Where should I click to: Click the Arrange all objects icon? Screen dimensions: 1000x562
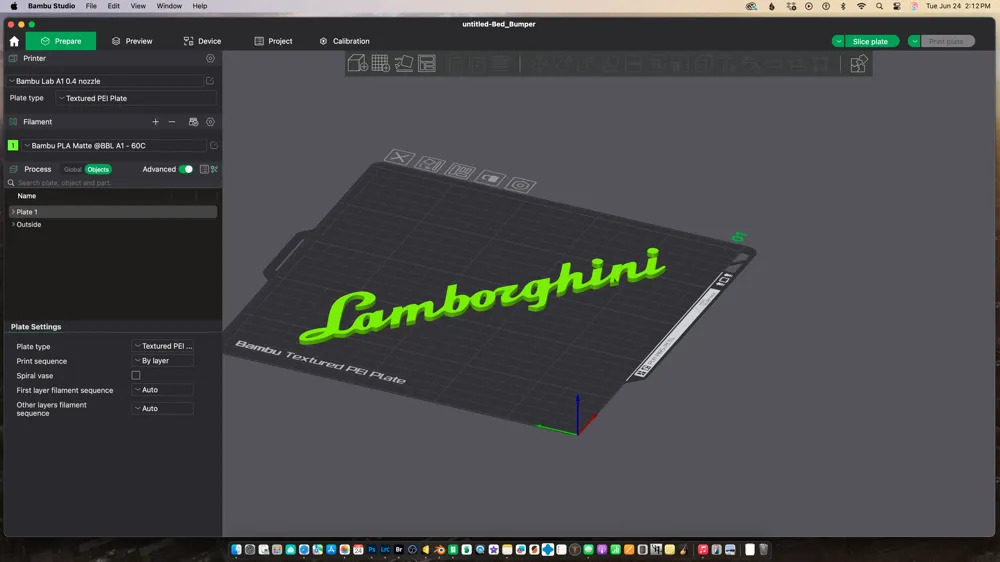tap(427, 63)
